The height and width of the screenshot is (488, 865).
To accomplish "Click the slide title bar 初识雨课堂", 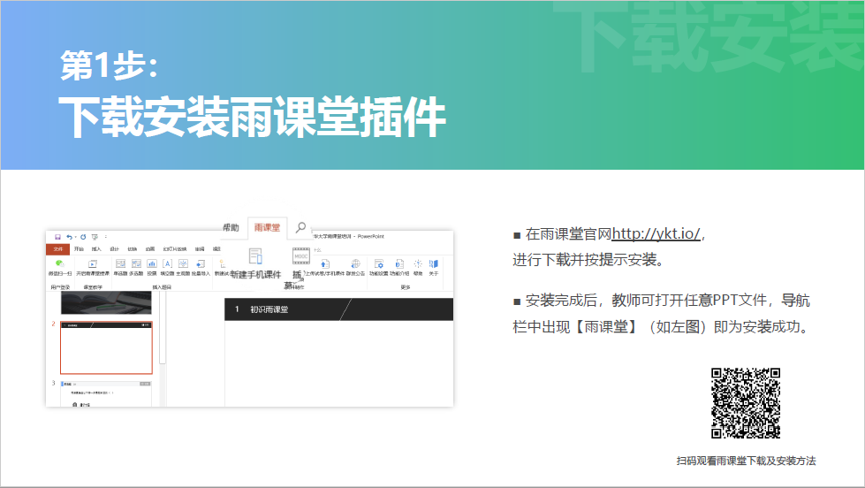I will click(x=339, y=309).
